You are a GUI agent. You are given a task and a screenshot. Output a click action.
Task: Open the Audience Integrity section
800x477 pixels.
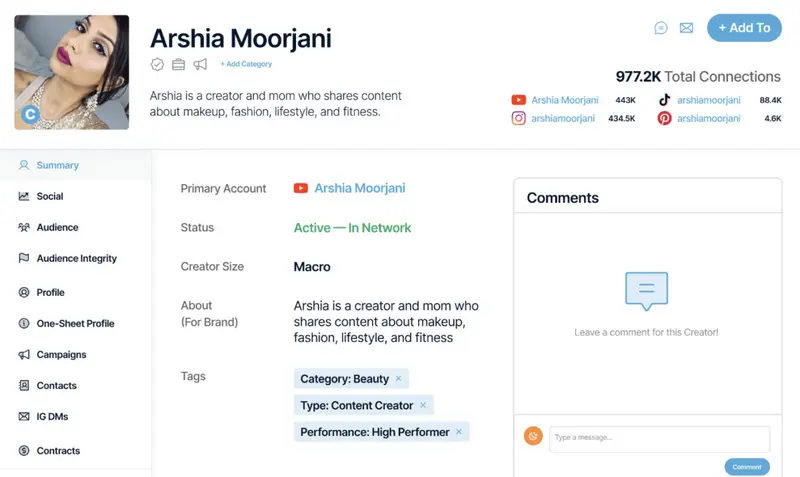[76, 258]
